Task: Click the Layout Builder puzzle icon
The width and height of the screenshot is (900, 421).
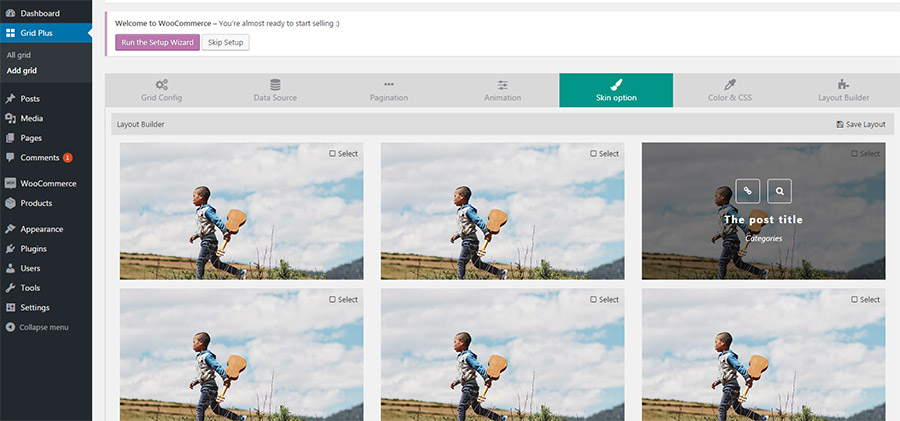Action: 843,84
